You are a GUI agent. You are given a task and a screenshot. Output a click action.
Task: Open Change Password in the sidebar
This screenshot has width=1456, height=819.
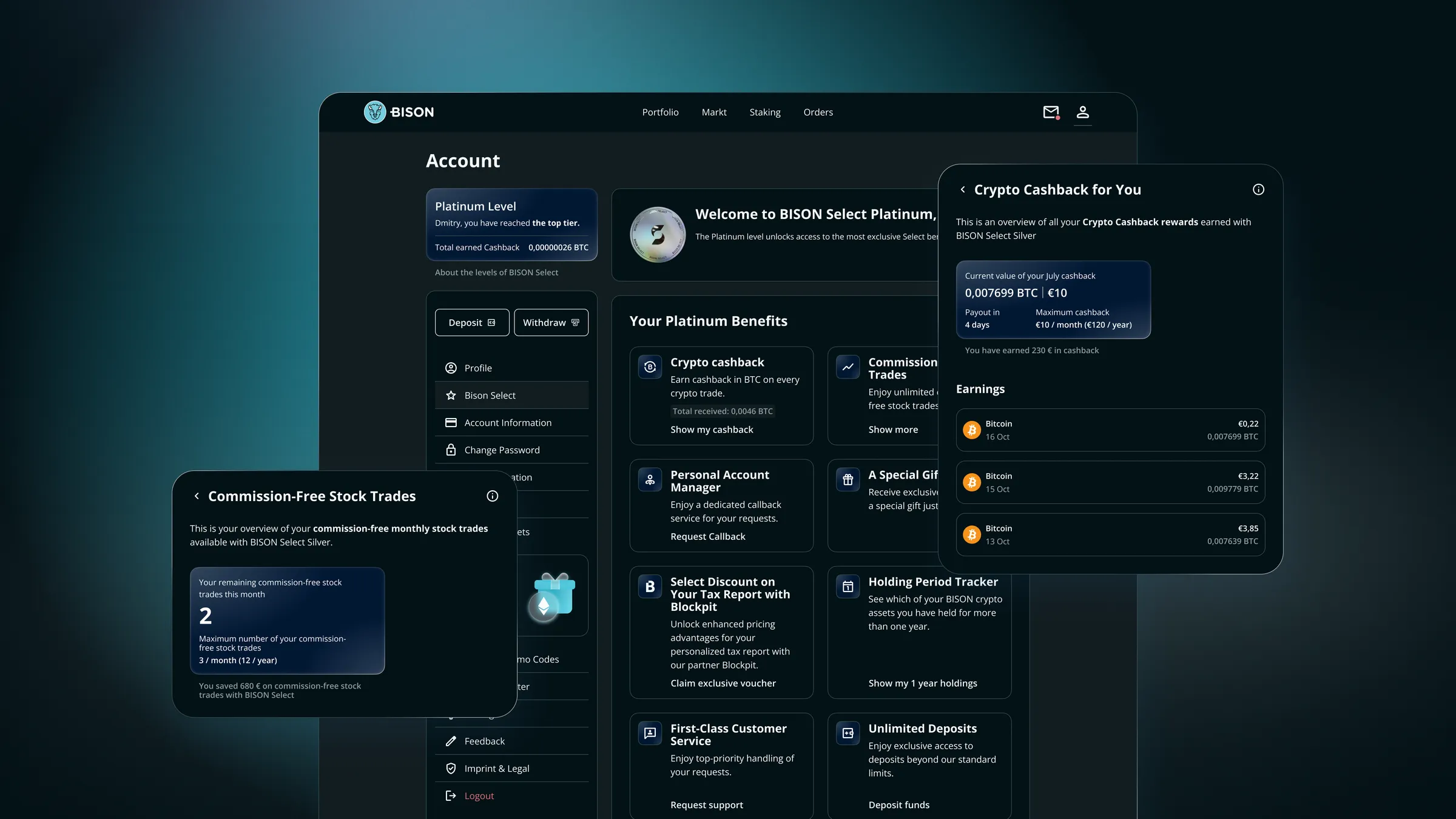pyautogui.click(x=511, y=450)
